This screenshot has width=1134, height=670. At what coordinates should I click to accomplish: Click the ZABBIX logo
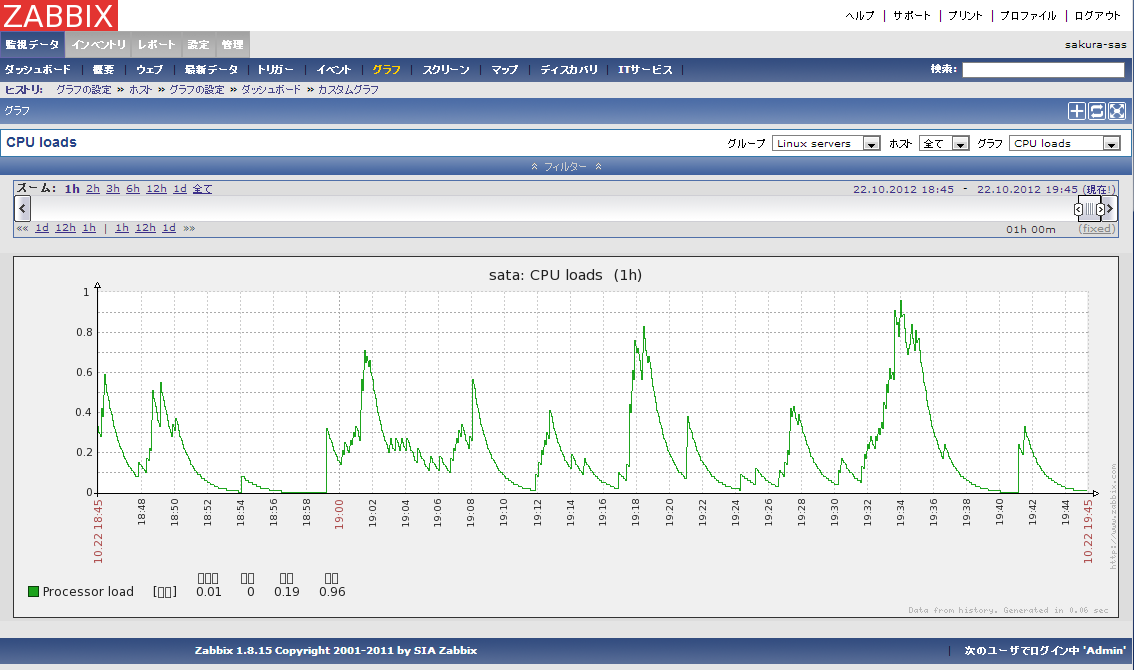[60, 15]
